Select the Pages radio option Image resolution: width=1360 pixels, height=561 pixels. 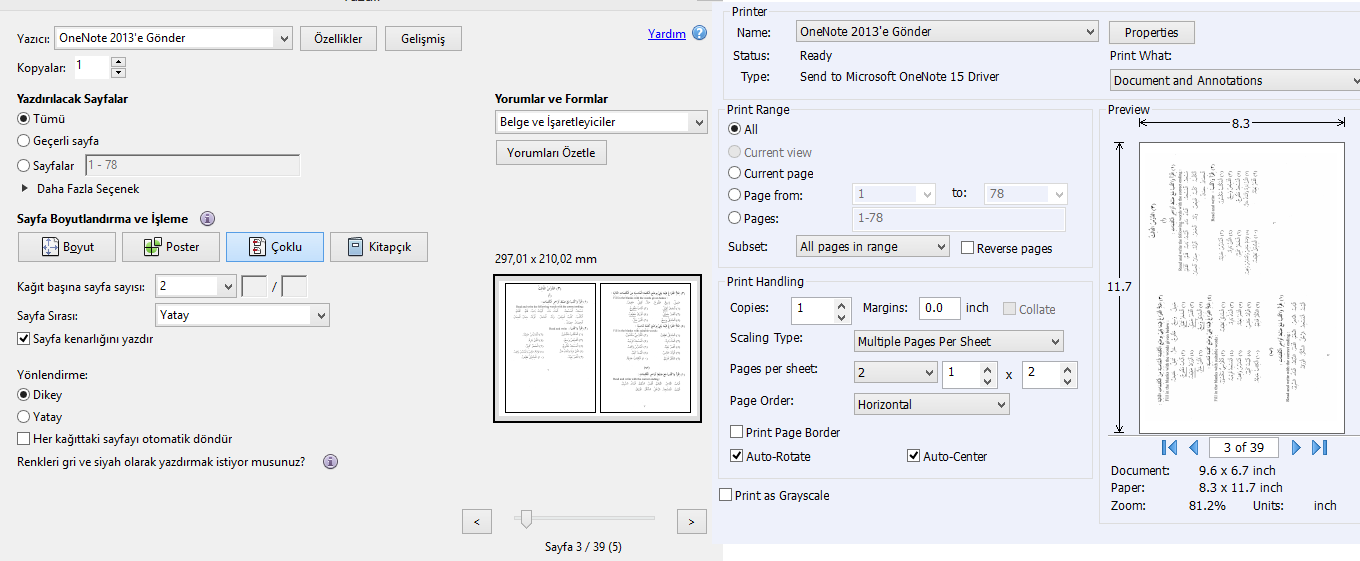[735, 218]
